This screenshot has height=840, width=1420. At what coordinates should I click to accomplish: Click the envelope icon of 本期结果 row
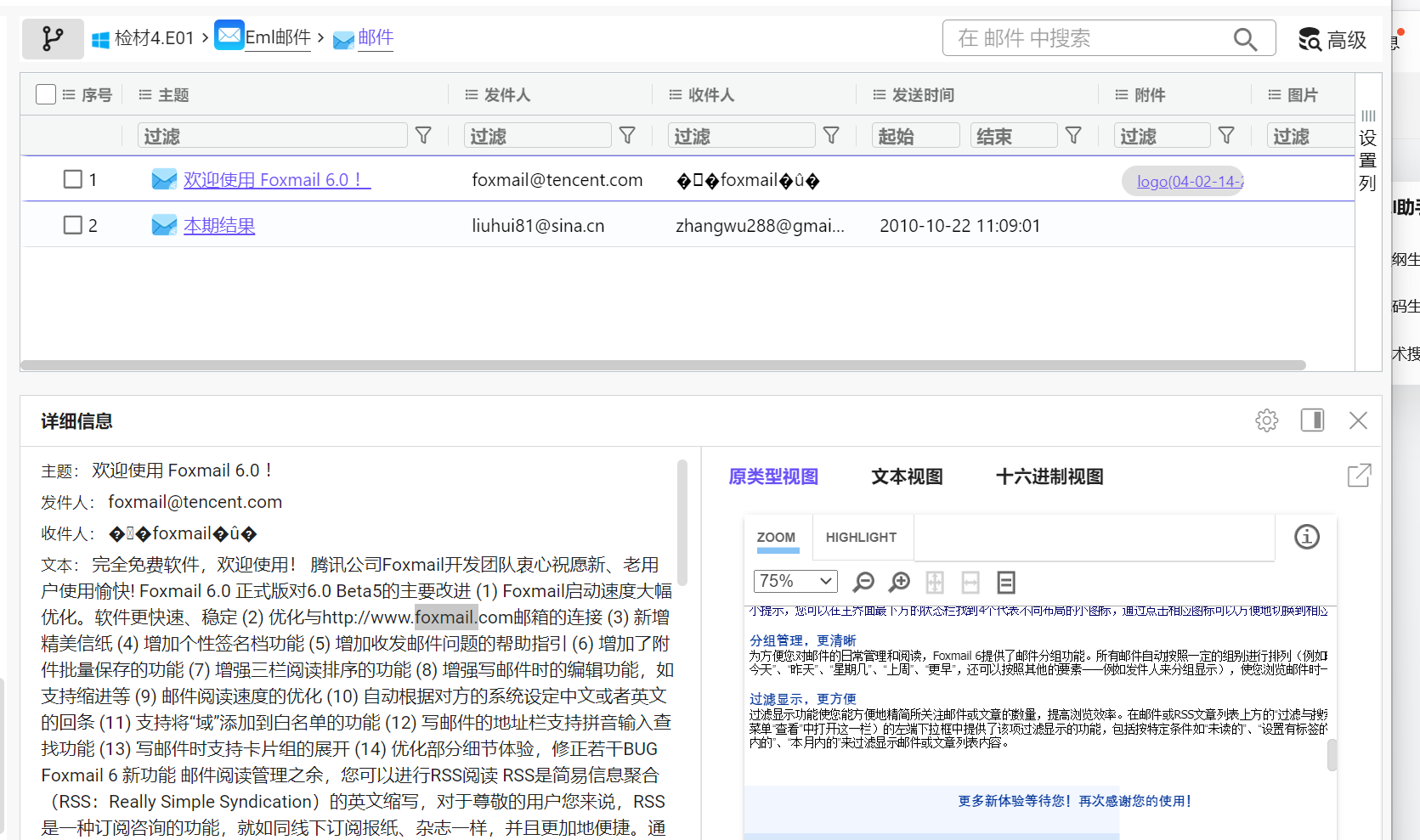[x=164, y=225]
